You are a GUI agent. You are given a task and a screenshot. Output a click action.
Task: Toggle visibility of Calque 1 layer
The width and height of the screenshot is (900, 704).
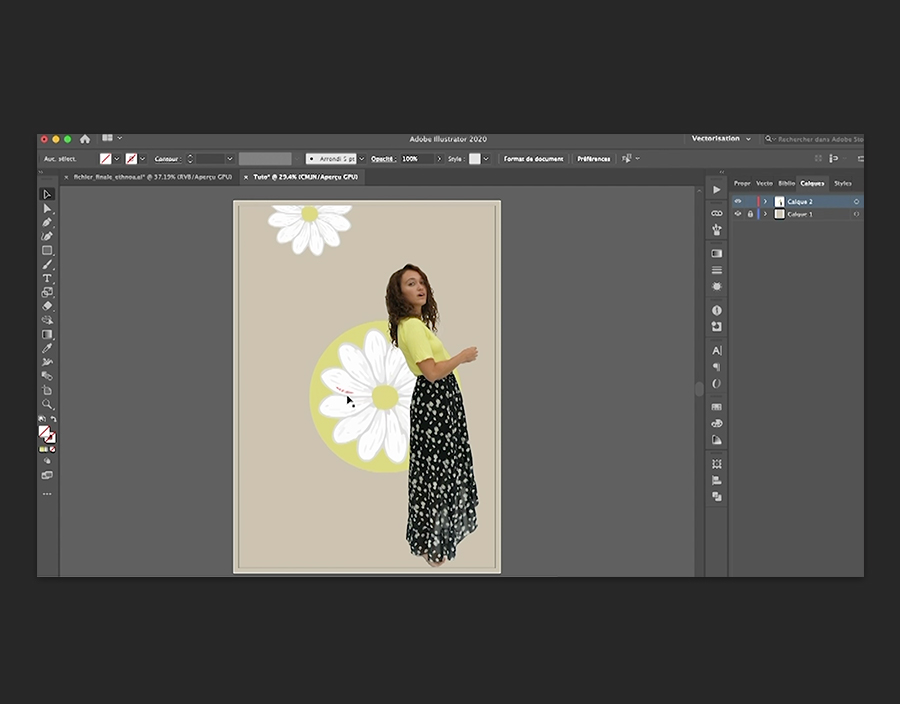coord(738,214)
